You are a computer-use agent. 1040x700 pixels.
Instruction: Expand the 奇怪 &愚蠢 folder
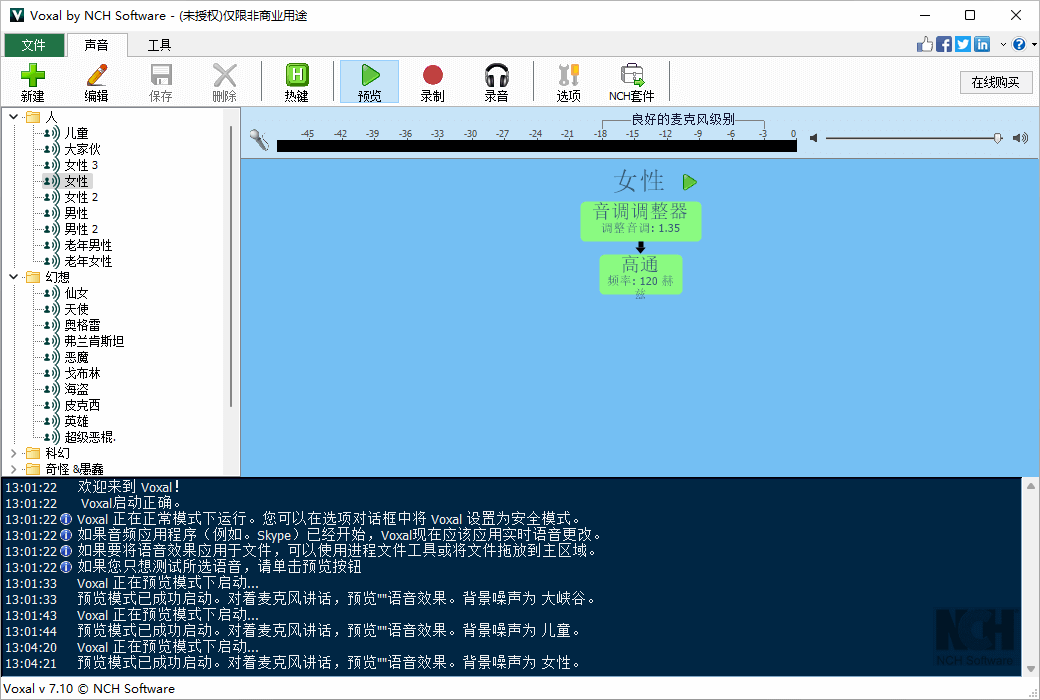pos(13,469)
